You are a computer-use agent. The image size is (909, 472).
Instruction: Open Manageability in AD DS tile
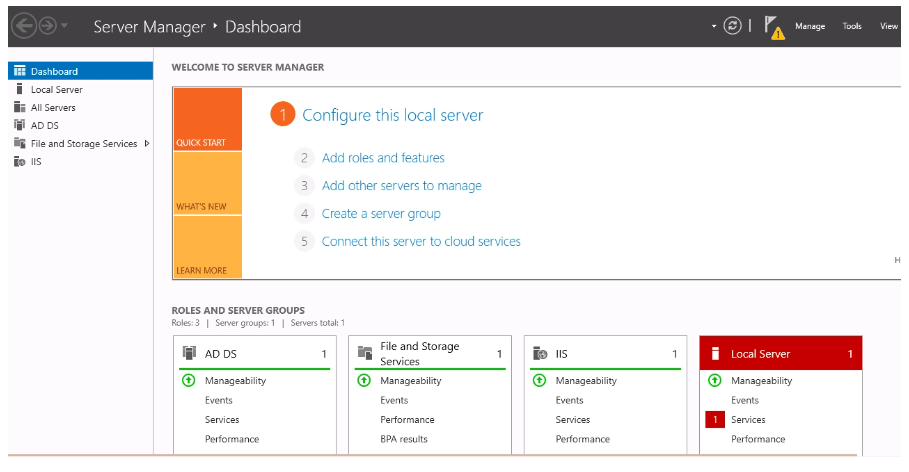[235, 380]
